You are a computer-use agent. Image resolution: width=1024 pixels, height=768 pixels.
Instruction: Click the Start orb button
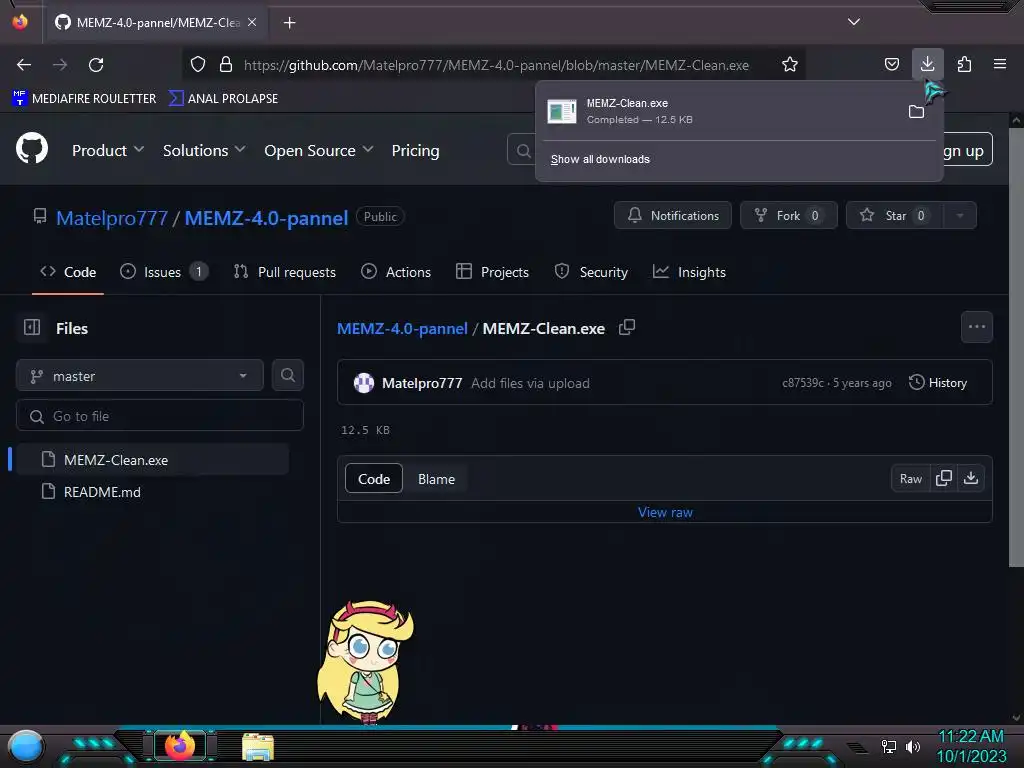pos(26,746)
